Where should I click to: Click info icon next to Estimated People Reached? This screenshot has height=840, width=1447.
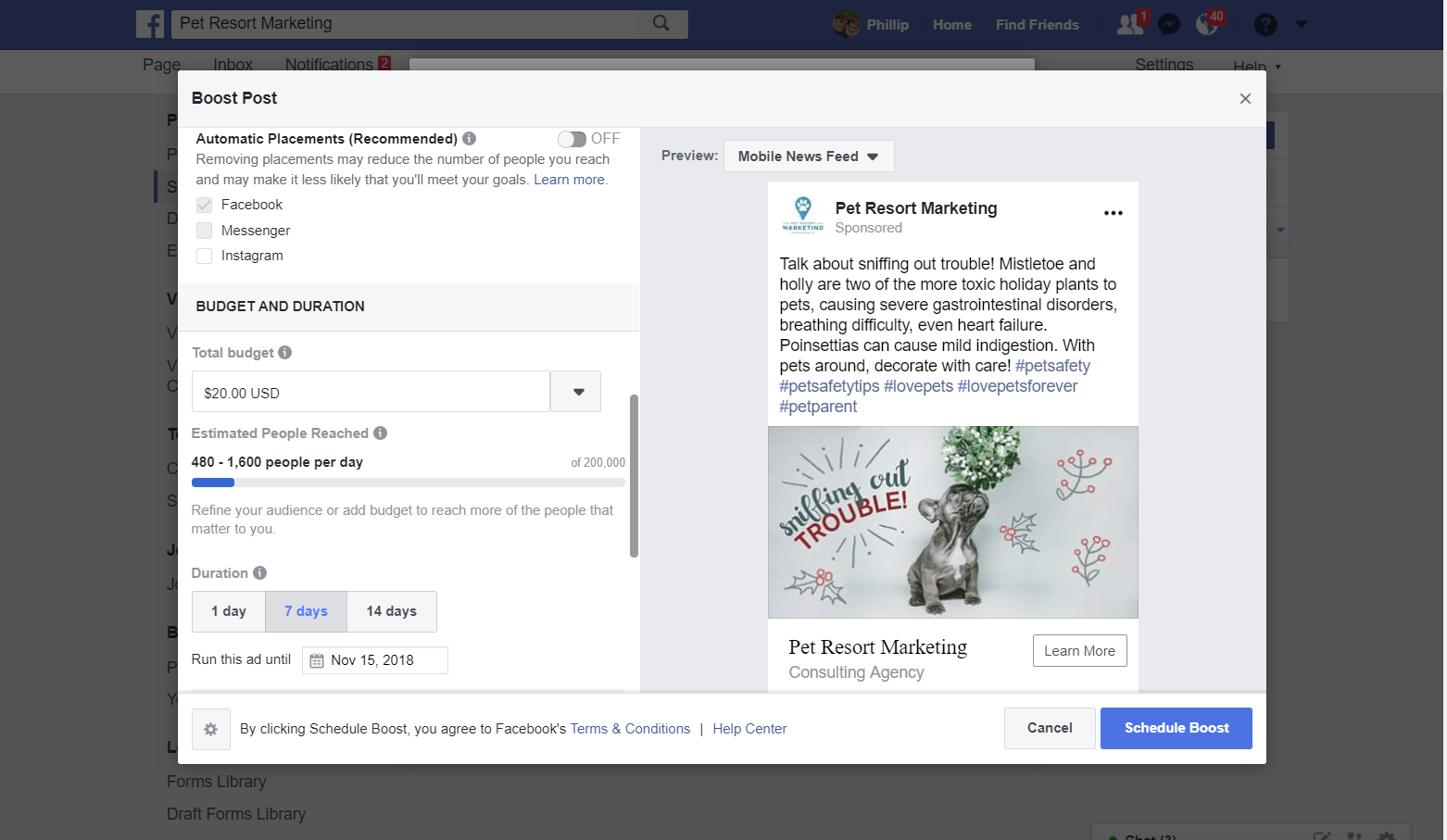coord(381,433)
